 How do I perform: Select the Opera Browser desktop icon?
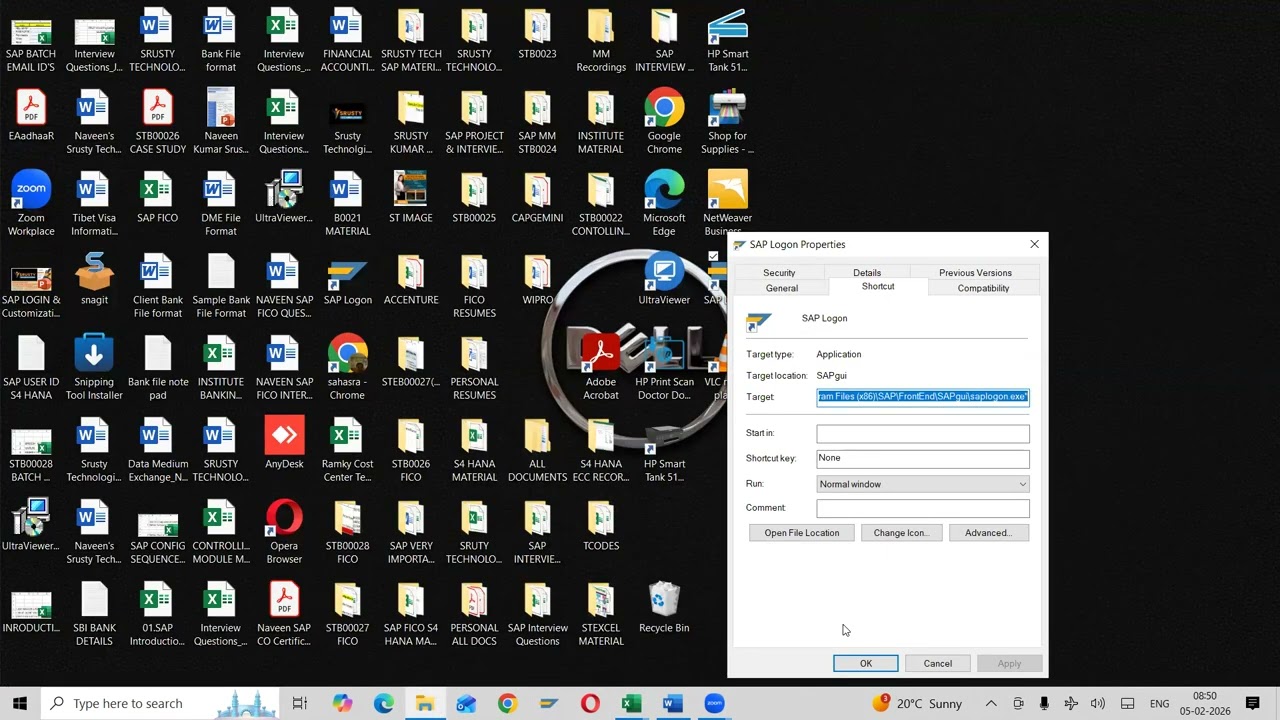click(x=284, y=533)
